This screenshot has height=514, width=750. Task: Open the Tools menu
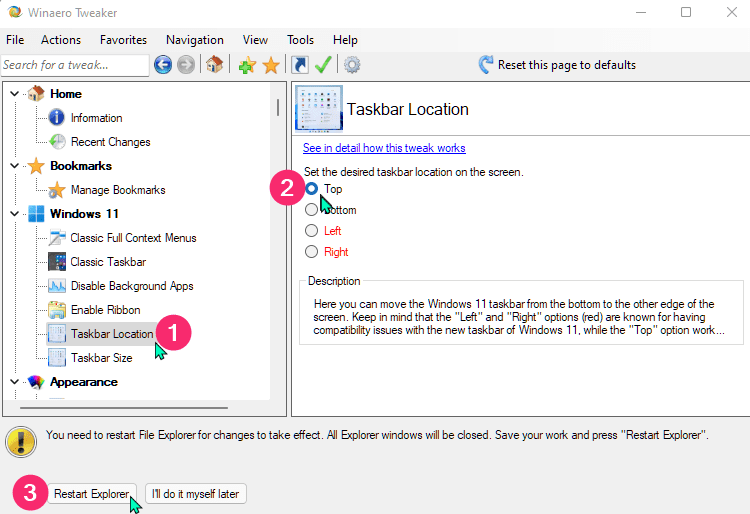click(x=300, y=40)
